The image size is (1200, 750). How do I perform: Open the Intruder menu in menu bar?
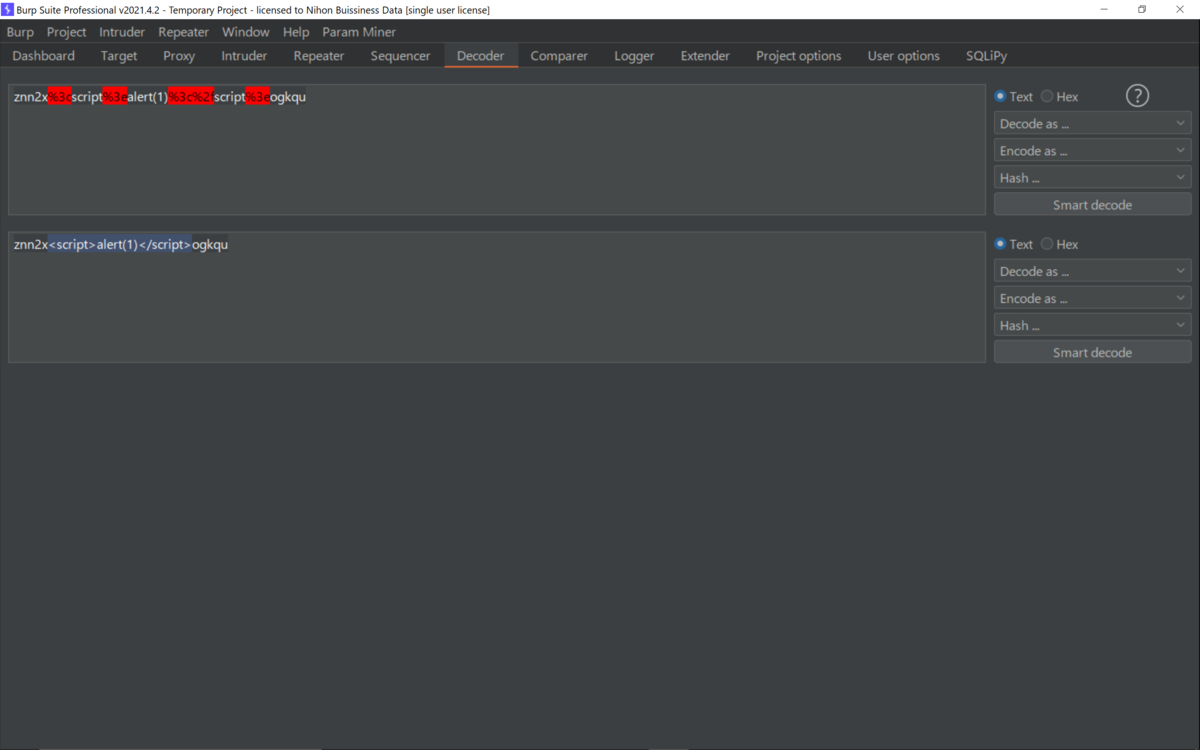click(122, 32)
